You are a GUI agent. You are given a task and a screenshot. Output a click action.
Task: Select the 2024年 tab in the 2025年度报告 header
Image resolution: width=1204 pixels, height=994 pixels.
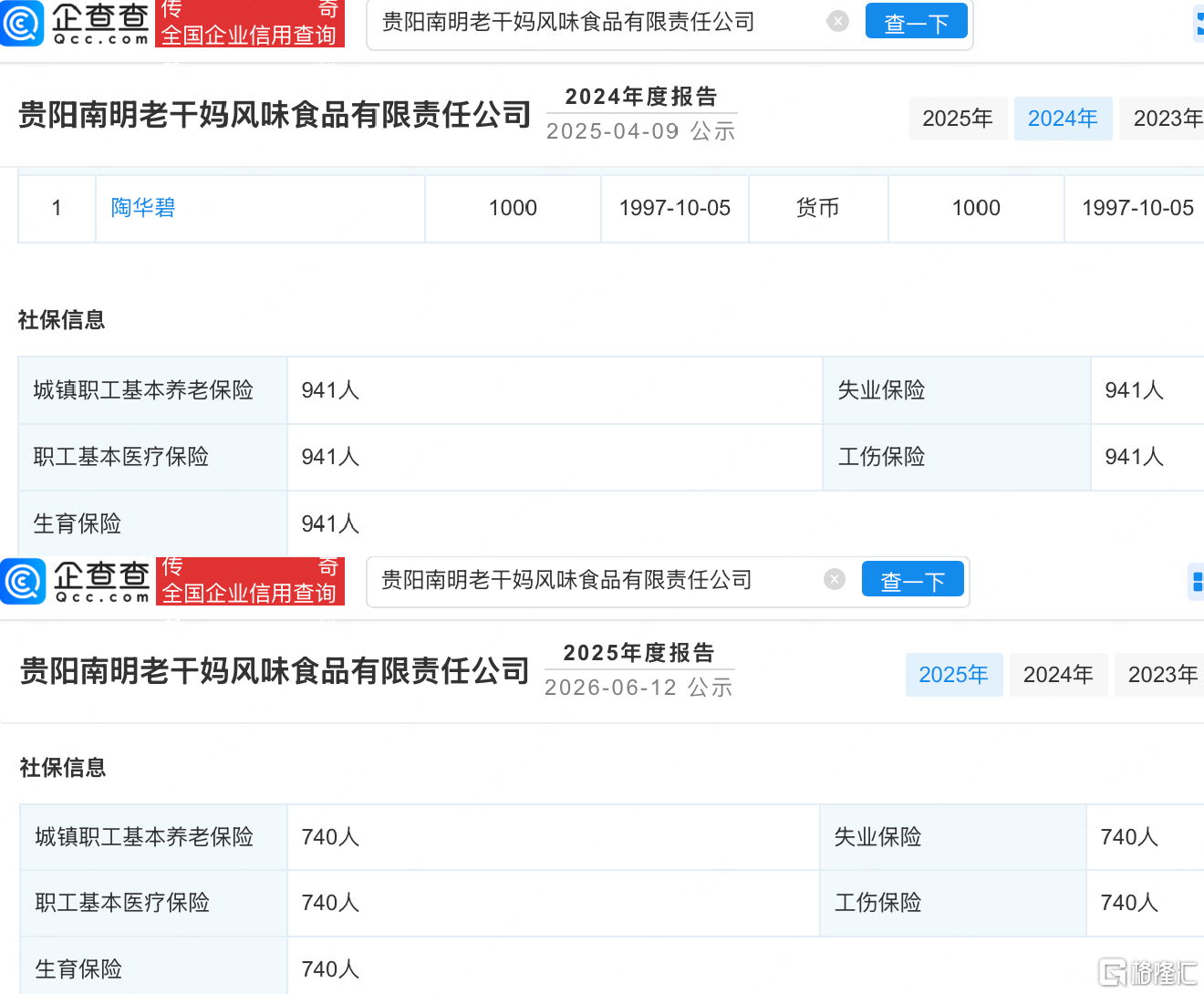[x=1058, y=675]
